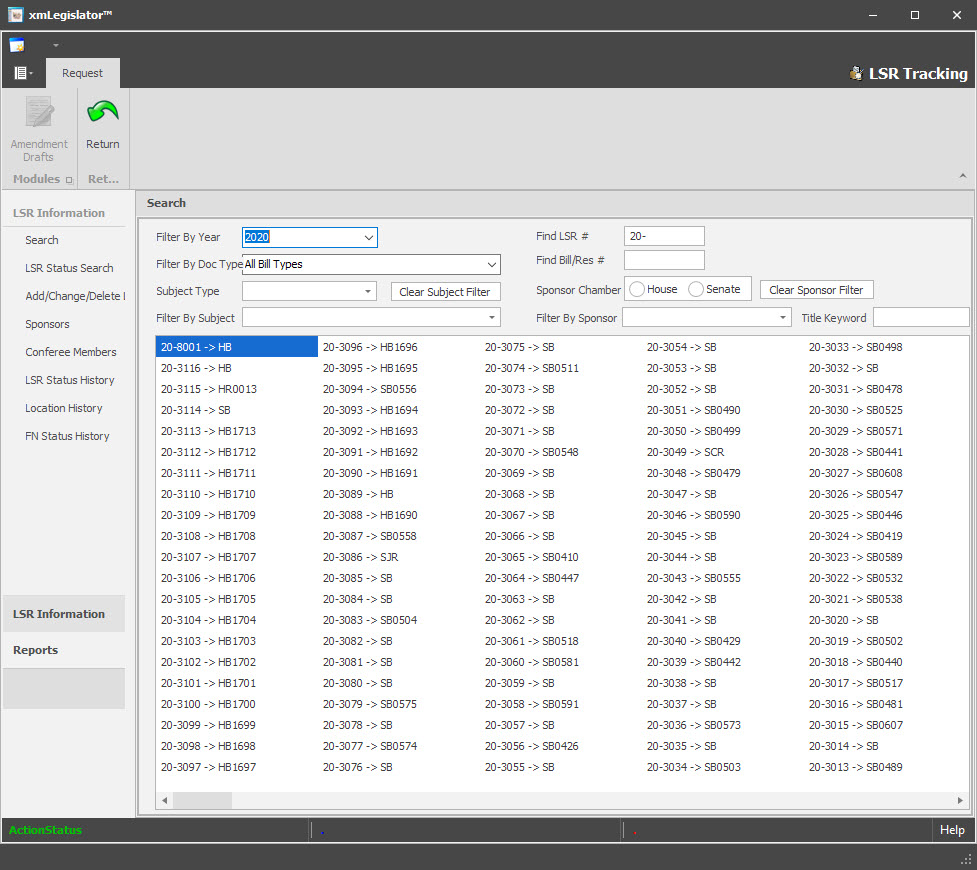Click the green Return arrow icon

tap(103, 113)
